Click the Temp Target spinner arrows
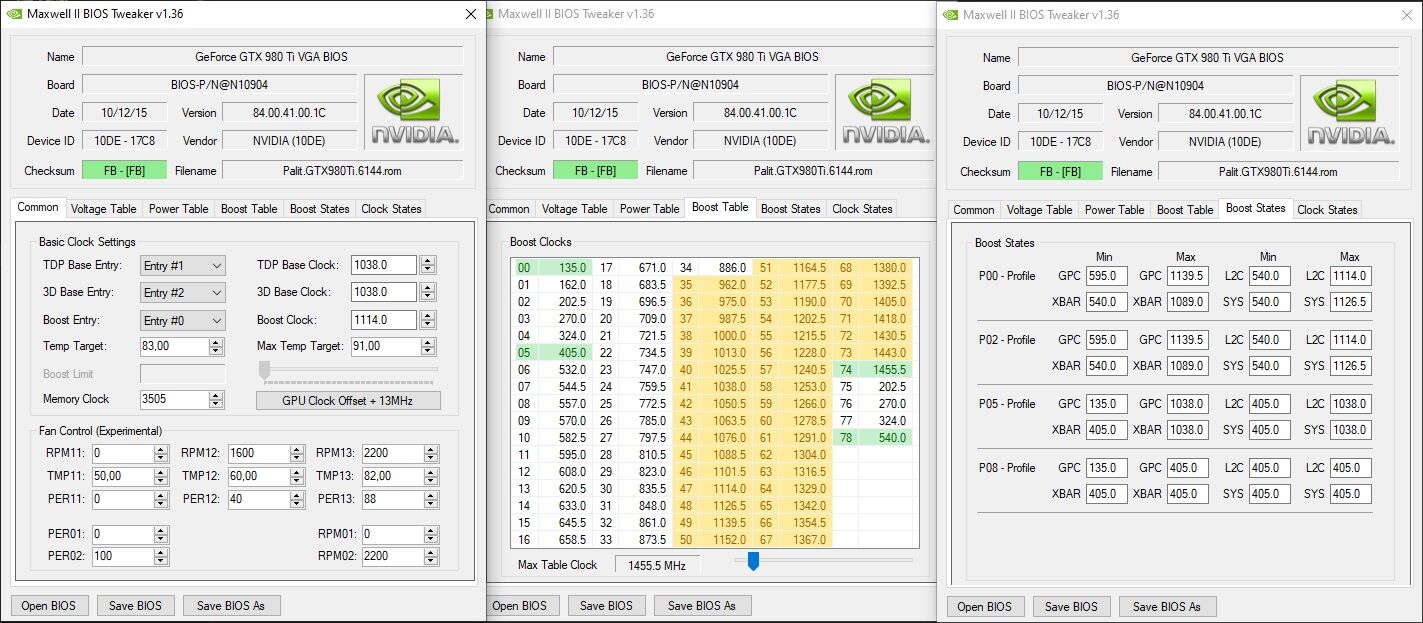Viewport: 1423px width, 623px height. [x=216, y=346]
